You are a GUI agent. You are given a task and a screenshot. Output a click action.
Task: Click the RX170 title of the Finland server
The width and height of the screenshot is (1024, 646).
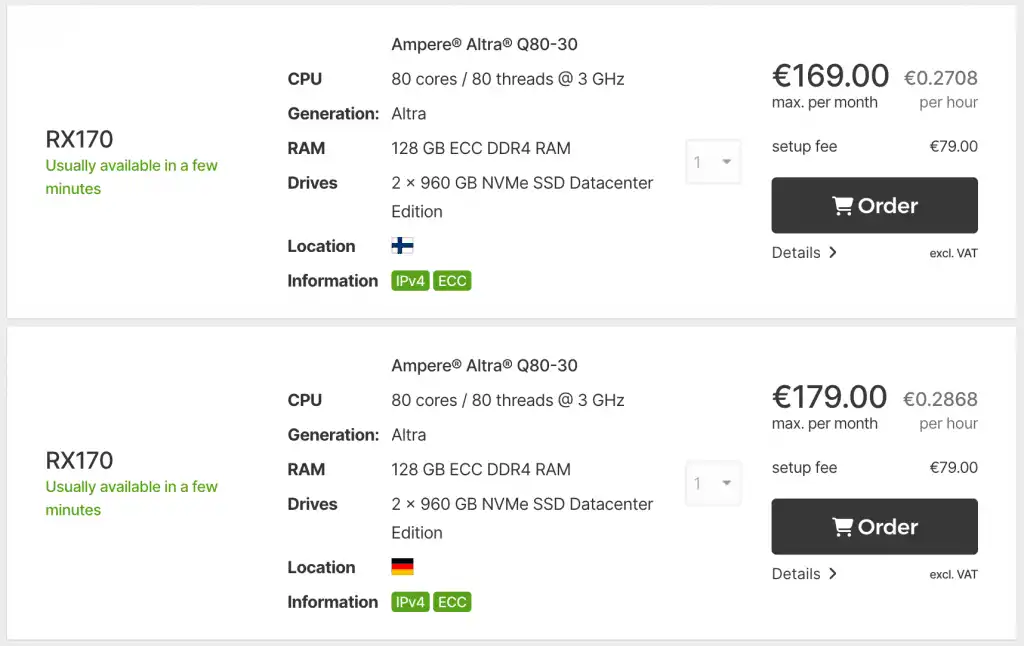point(80,139)
